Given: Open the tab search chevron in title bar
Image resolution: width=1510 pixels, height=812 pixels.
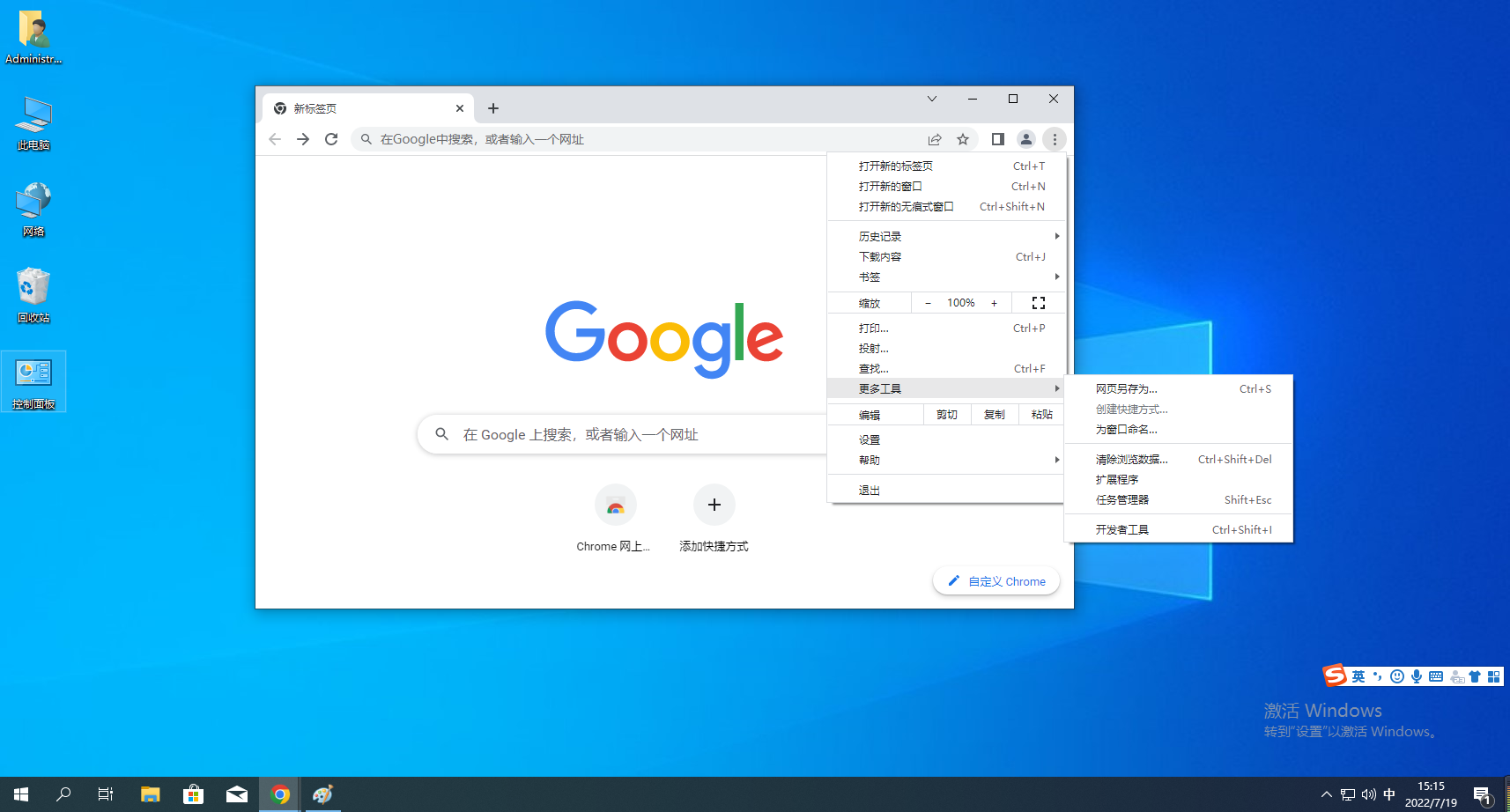Looking at the screenshot, I should [932, 99].
